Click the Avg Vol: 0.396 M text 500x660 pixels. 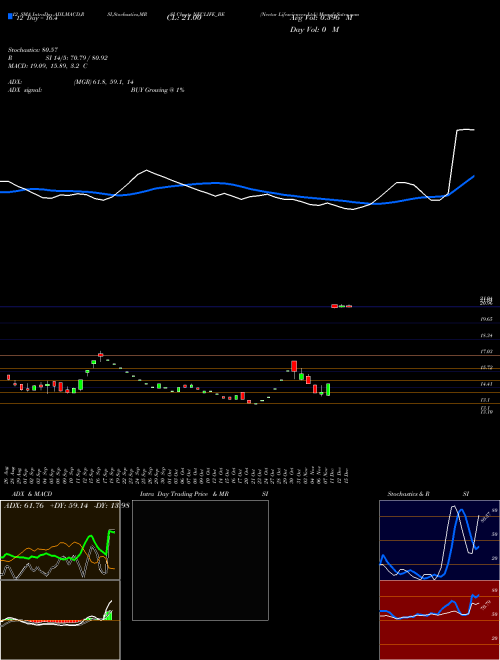coord(322,19)
